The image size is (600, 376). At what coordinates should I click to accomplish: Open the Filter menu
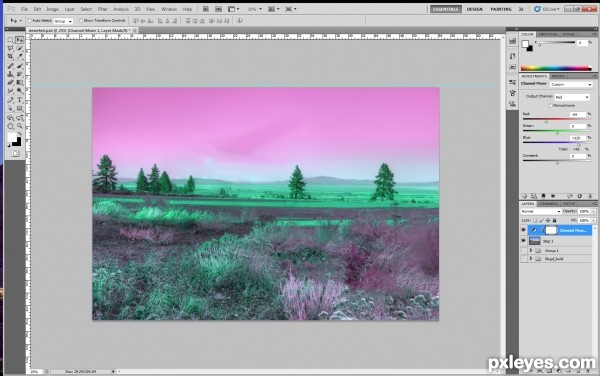[x=102, y=9]
